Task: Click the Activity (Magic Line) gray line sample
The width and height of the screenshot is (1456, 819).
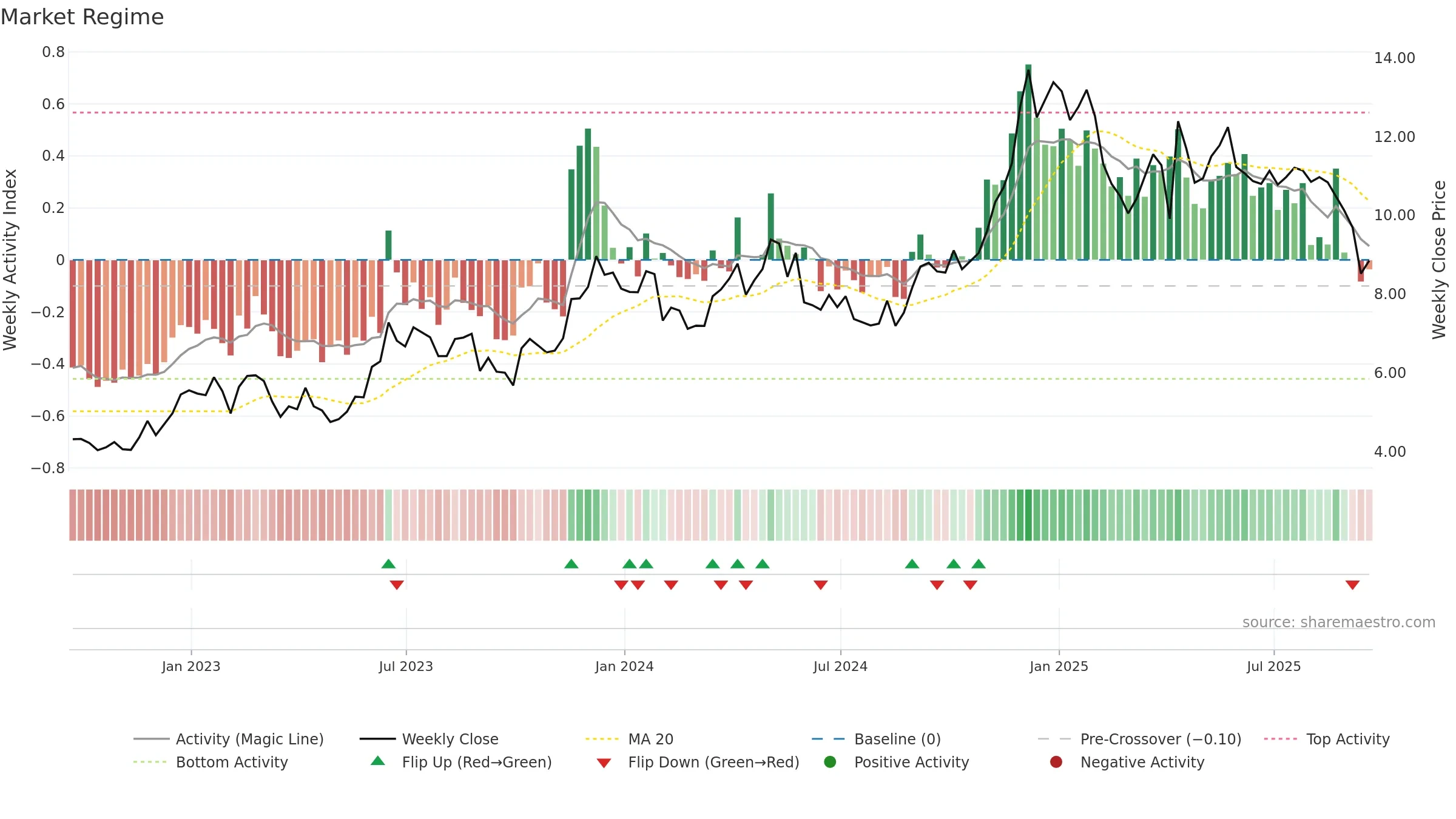Action: [152, 739]
